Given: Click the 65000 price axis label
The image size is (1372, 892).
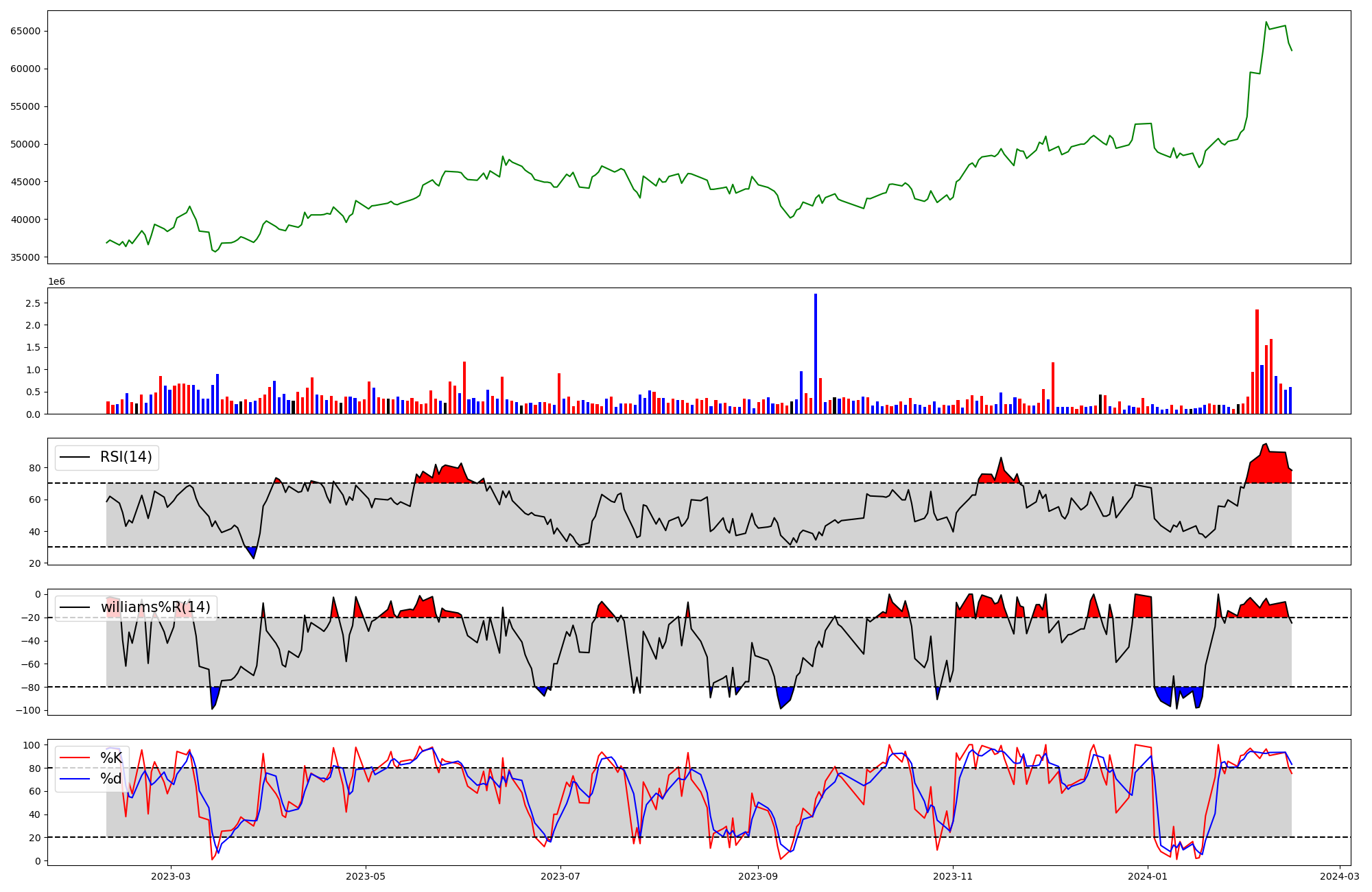Looking at the screenshot, I should coord(25,31).
